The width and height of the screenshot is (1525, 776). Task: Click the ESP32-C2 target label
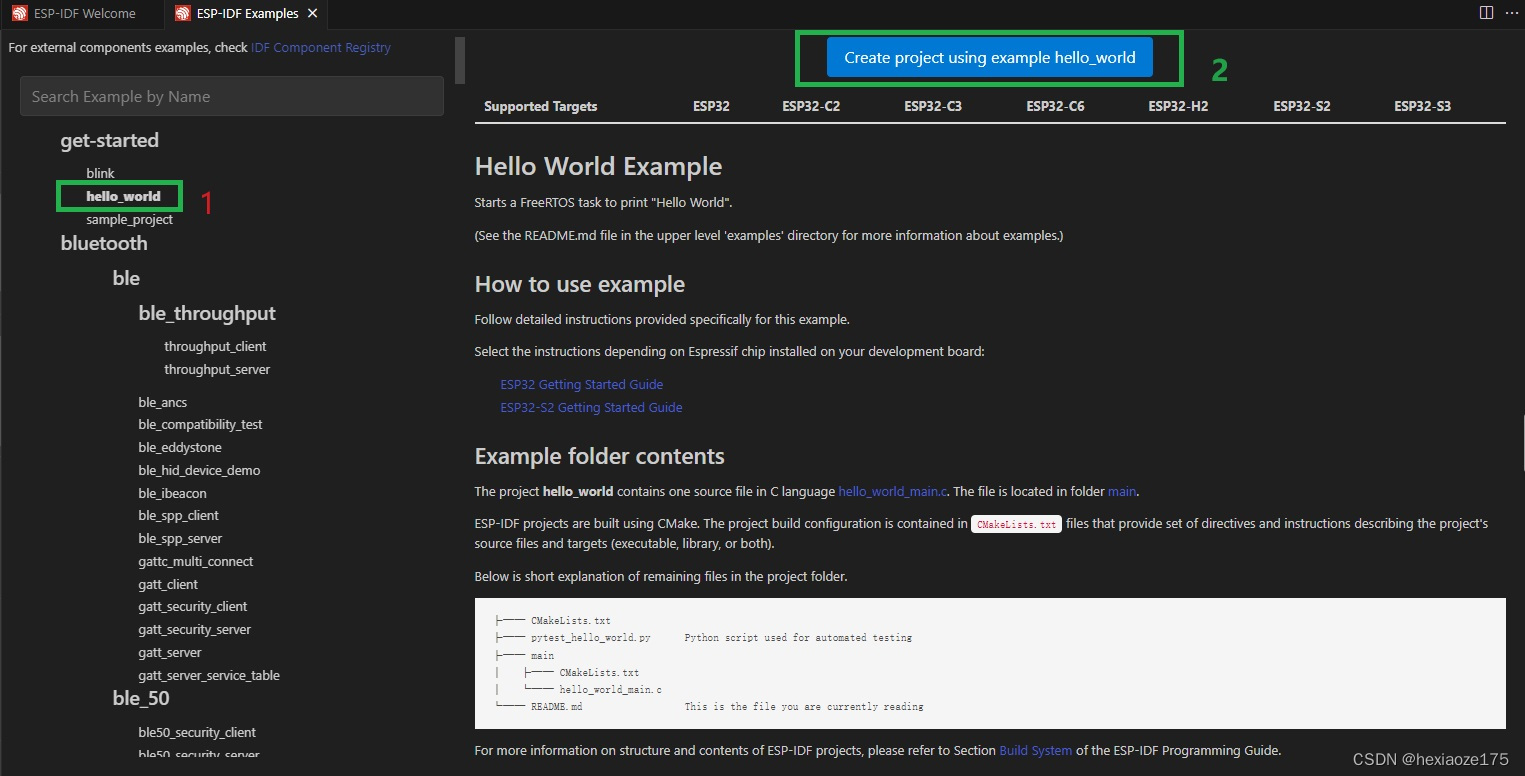pos(811,106)
